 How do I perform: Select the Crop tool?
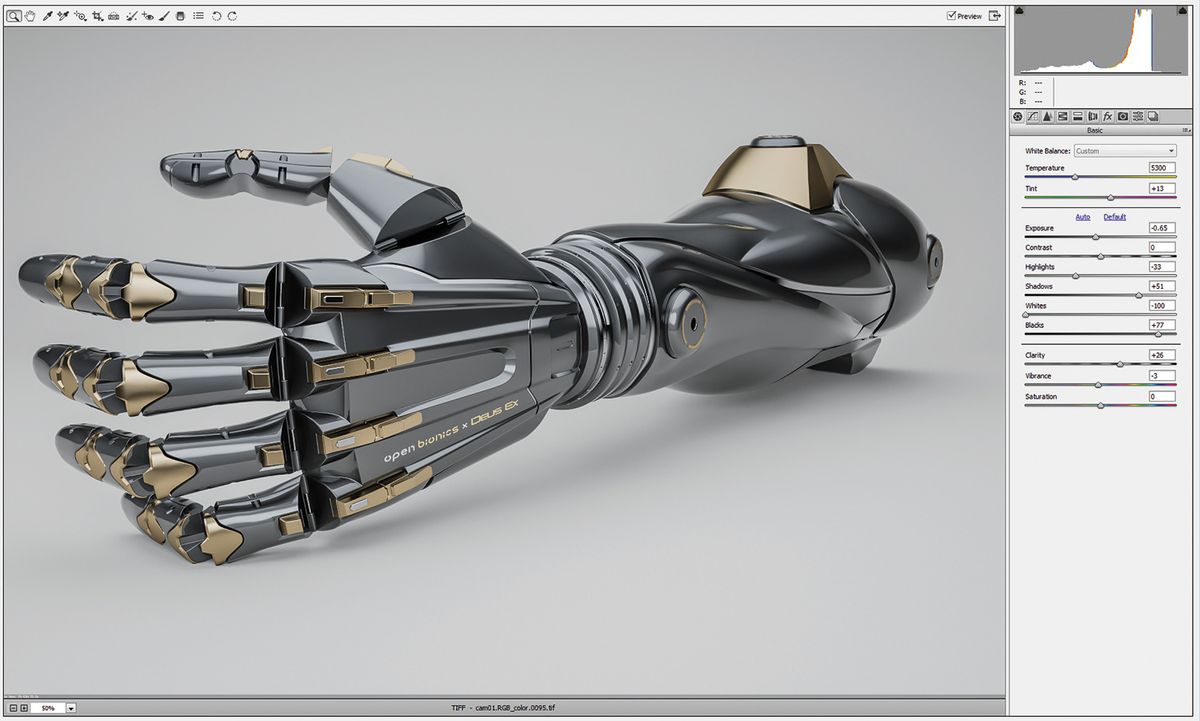click(x=98, y=15)
